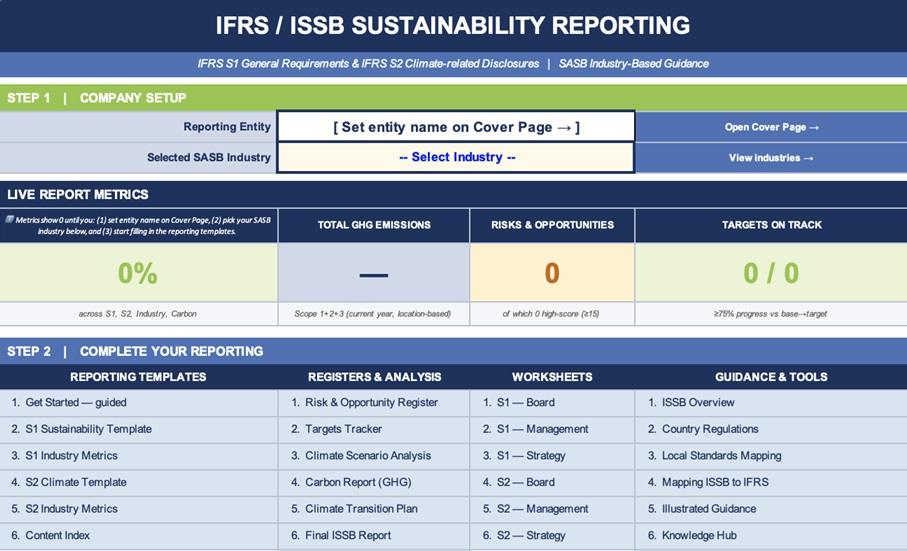Open Cover Page link button
Screen dimensions: 907x551
pyautogui.click(x=771, y=127)
